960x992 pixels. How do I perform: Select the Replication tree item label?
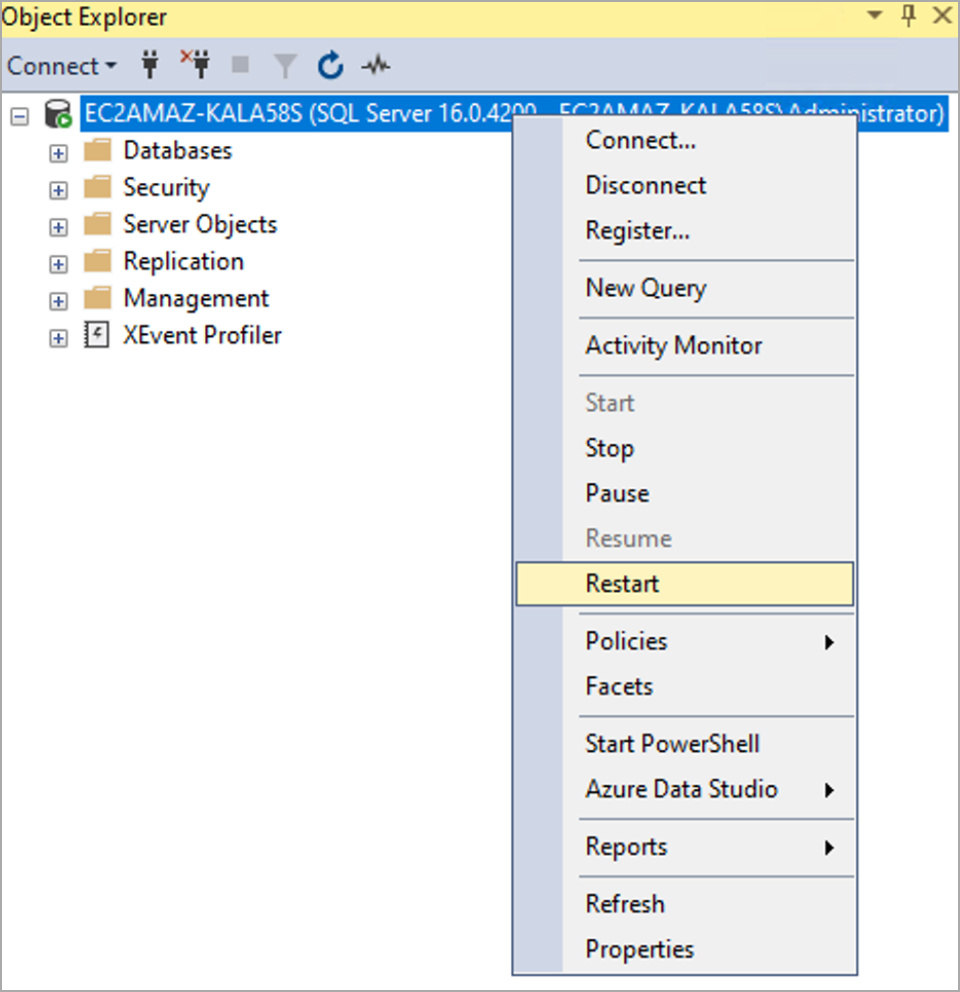(x=184, y=261)
